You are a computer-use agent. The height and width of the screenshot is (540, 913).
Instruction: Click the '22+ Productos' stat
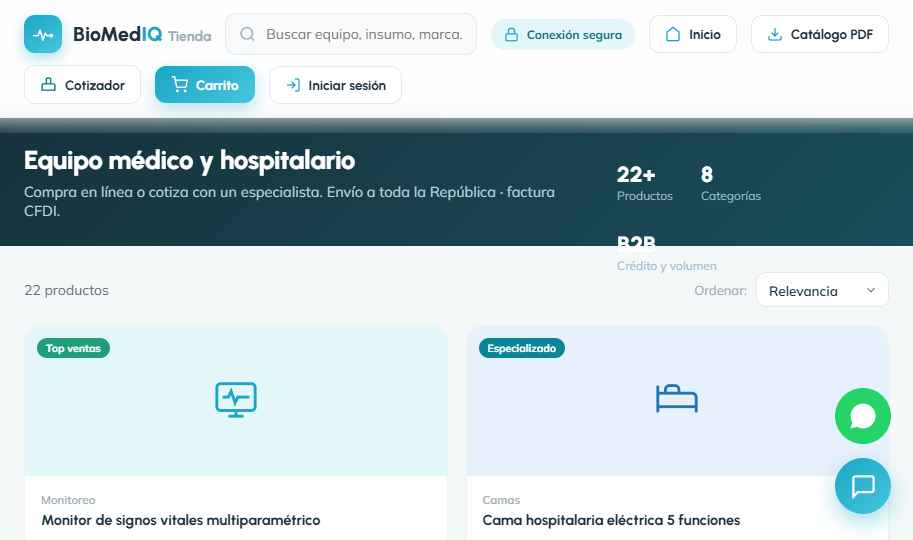pyautogui.click(x=645, y=183)
